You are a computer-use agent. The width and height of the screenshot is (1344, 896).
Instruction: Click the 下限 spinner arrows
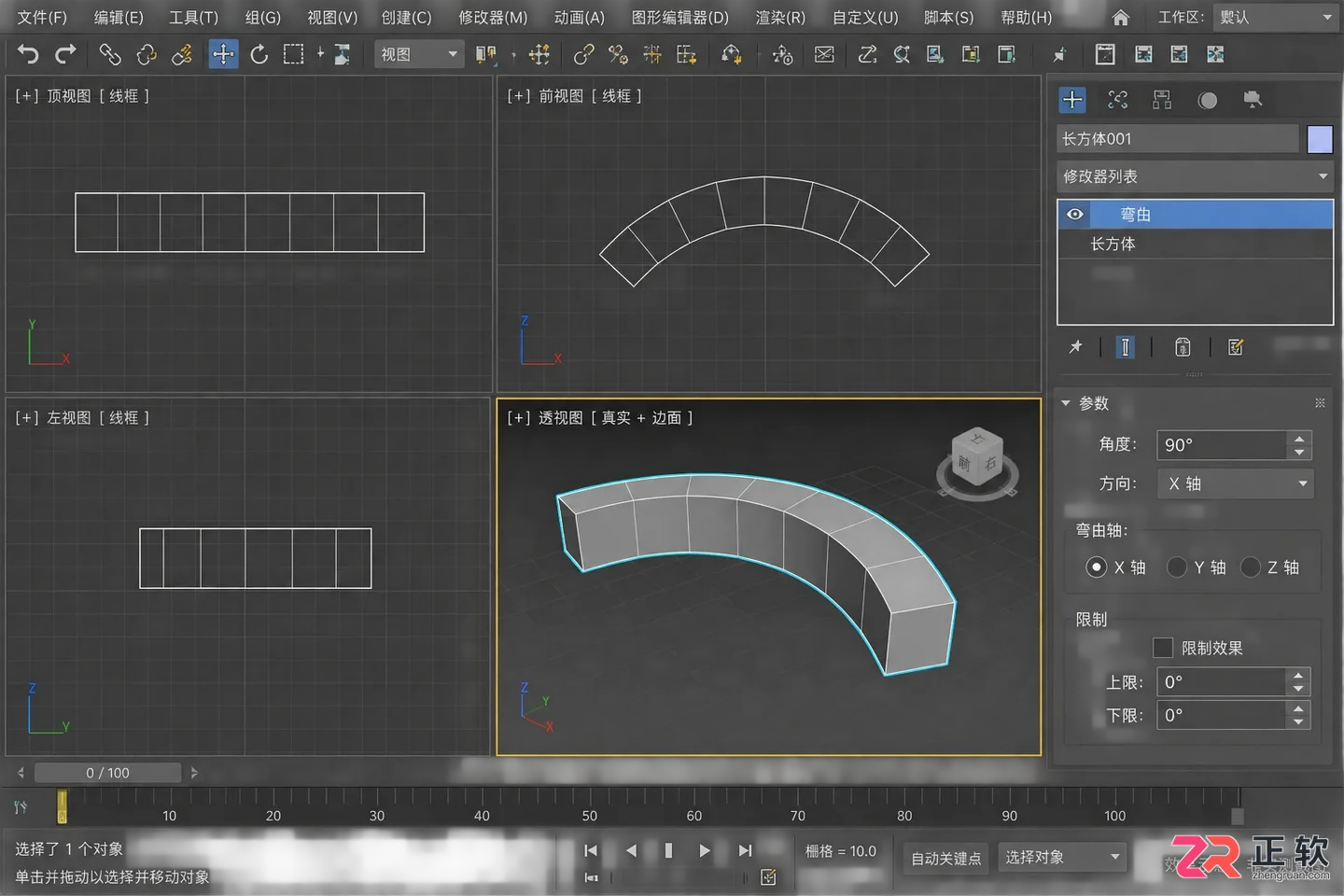coord(1298,716)
